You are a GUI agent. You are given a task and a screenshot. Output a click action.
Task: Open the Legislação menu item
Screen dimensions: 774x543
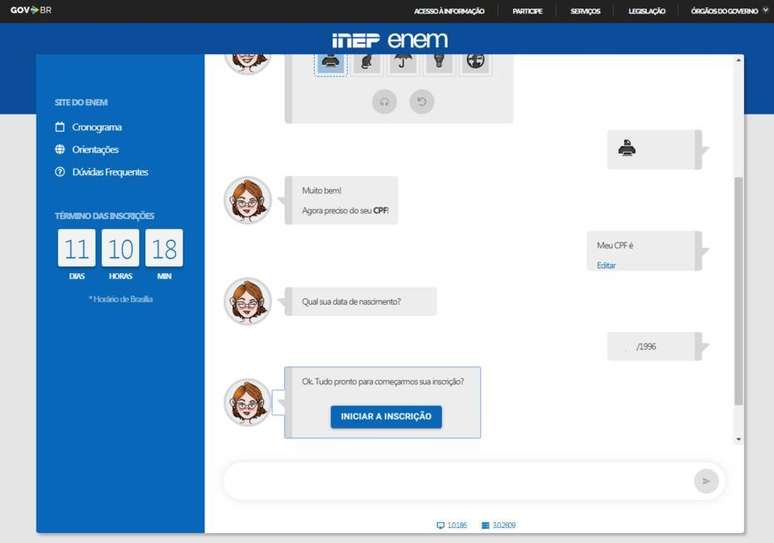(647, 11)
